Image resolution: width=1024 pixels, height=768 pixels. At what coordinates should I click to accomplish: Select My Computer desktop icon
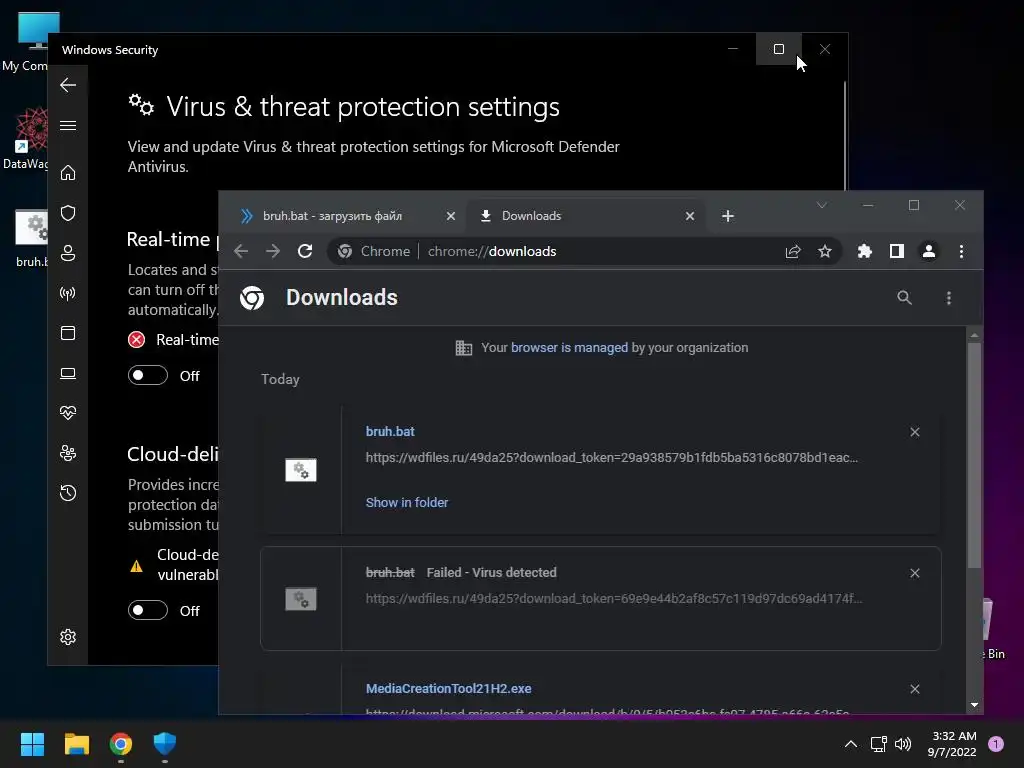25,41
